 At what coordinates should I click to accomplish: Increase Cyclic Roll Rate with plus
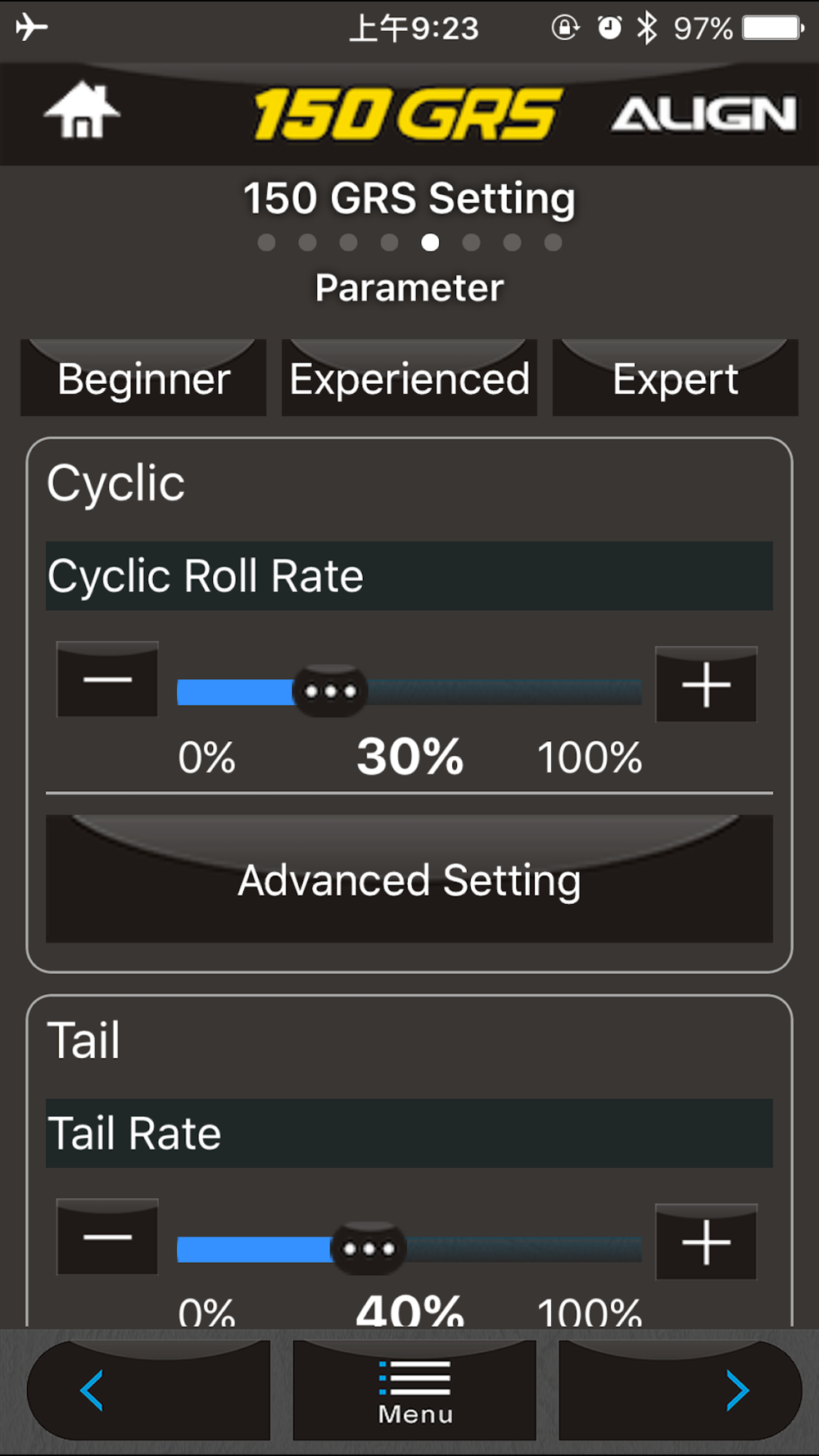(x=706, y=685)
